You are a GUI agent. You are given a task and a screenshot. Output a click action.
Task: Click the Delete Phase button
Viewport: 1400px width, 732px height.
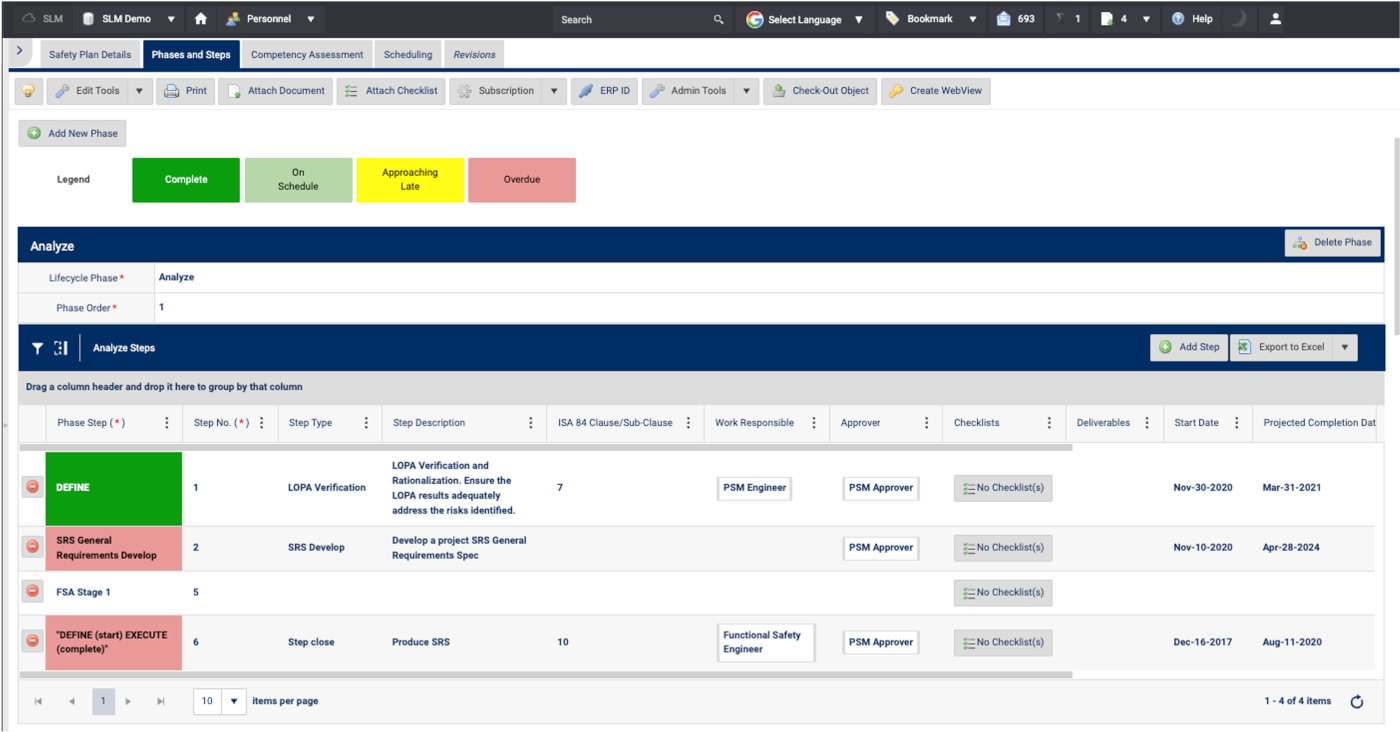click(x=1332, y=242)
